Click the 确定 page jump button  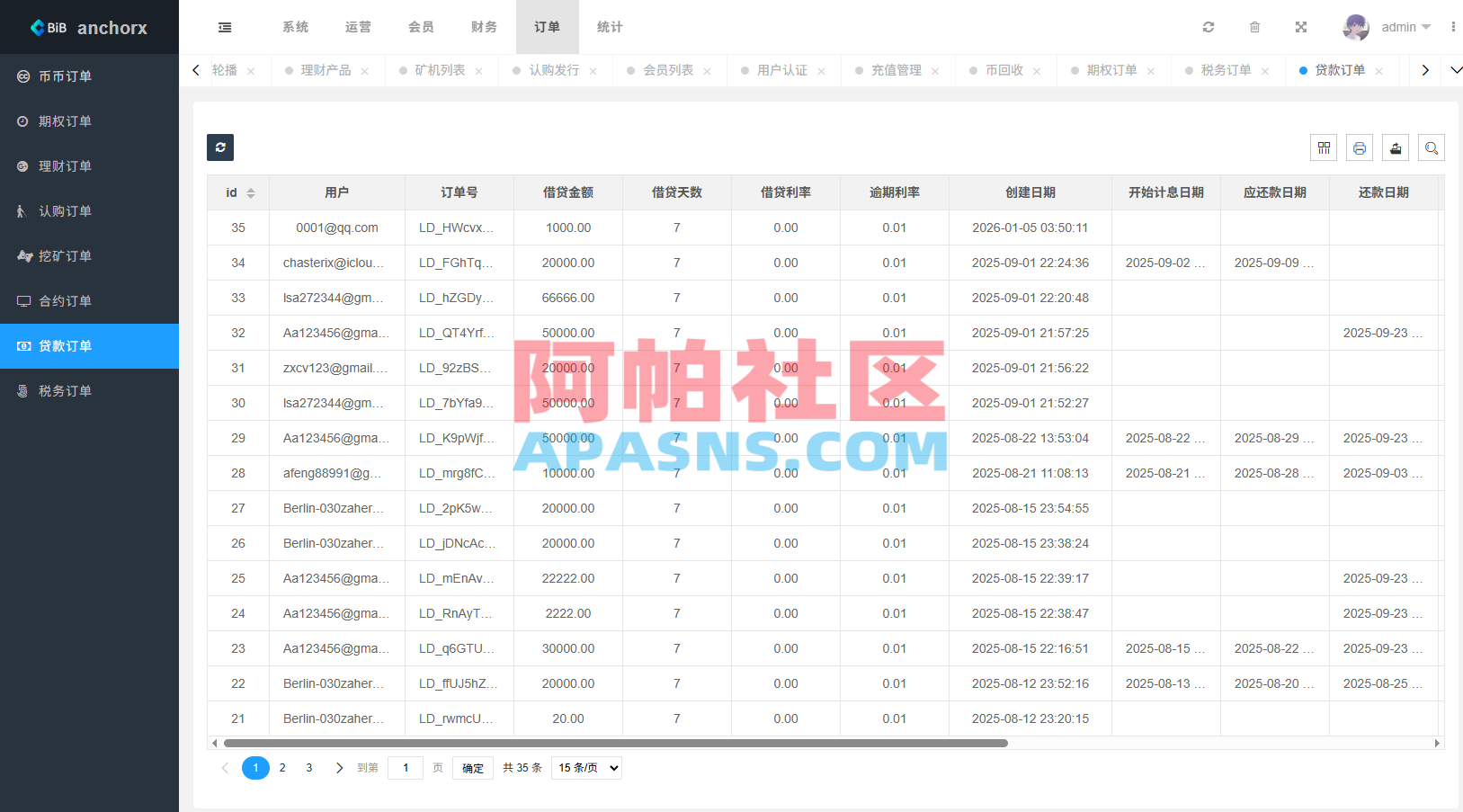(473, 768)
